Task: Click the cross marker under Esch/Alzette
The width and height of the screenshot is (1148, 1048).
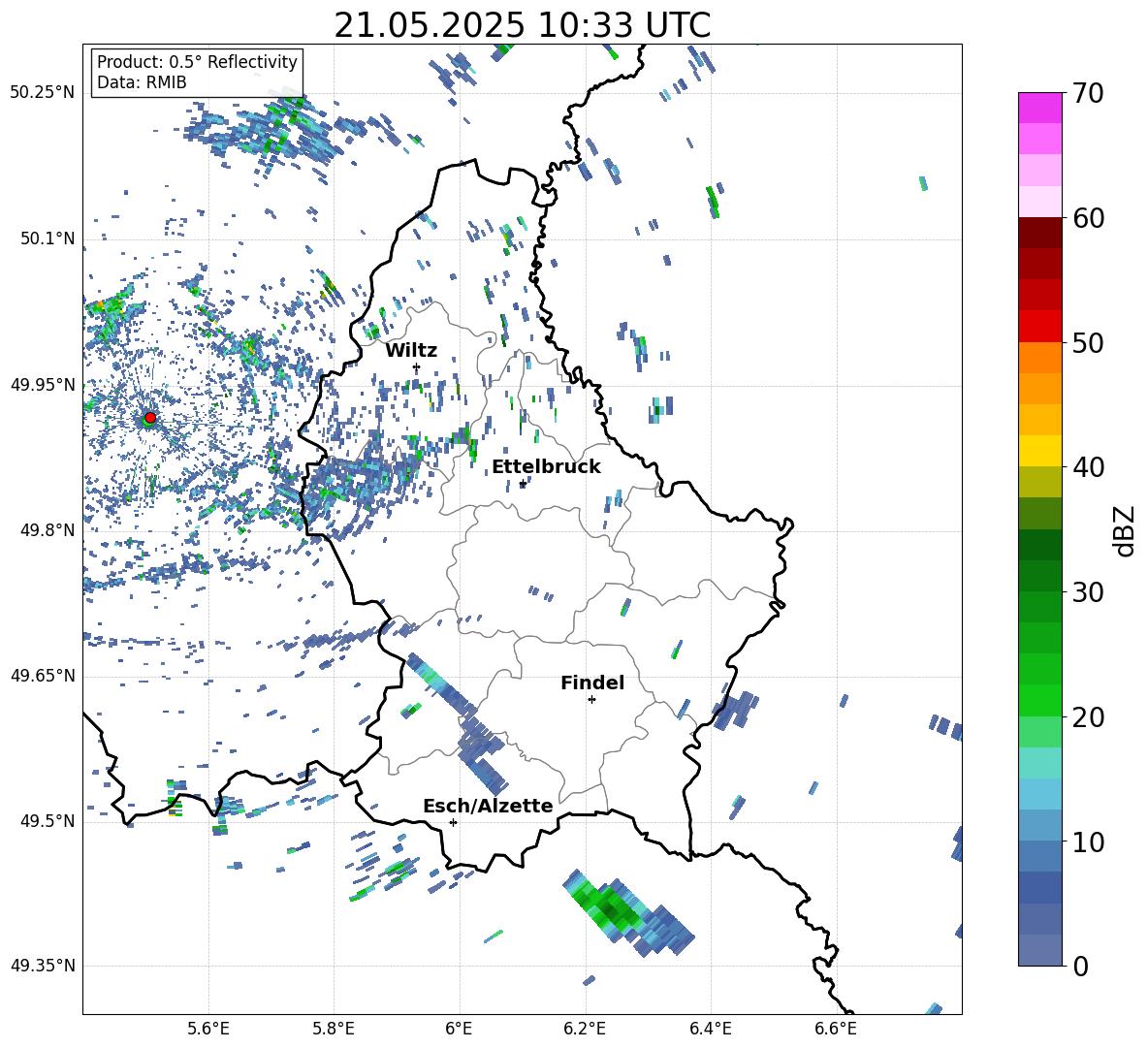Action: pos(453,822)
